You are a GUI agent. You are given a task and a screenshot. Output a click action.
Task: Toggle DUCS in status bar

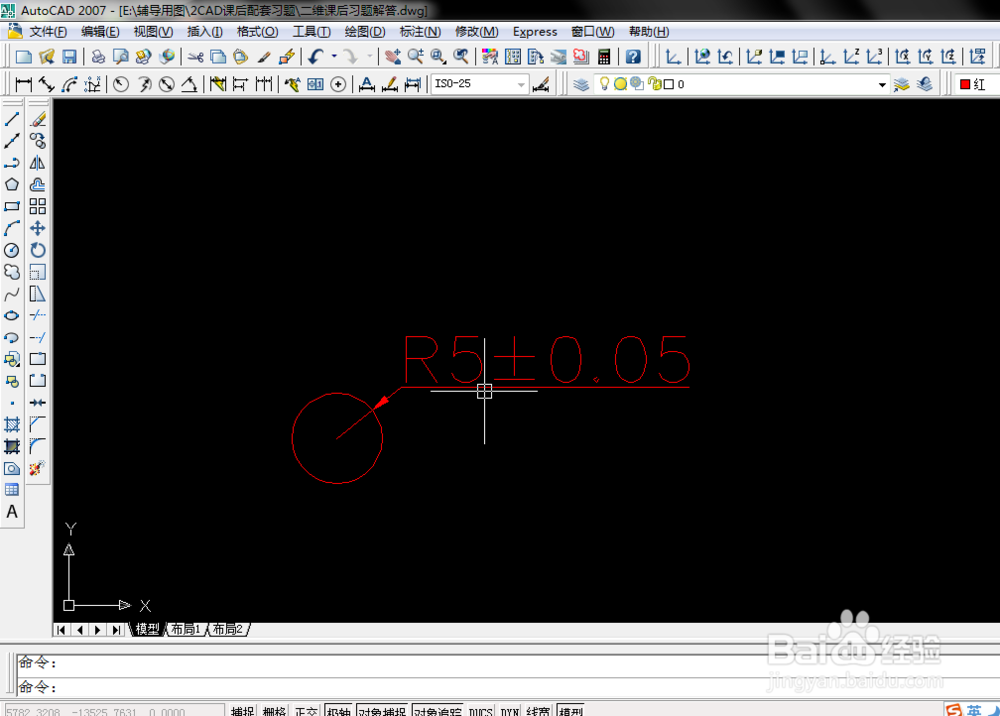[x=480, y=711]
